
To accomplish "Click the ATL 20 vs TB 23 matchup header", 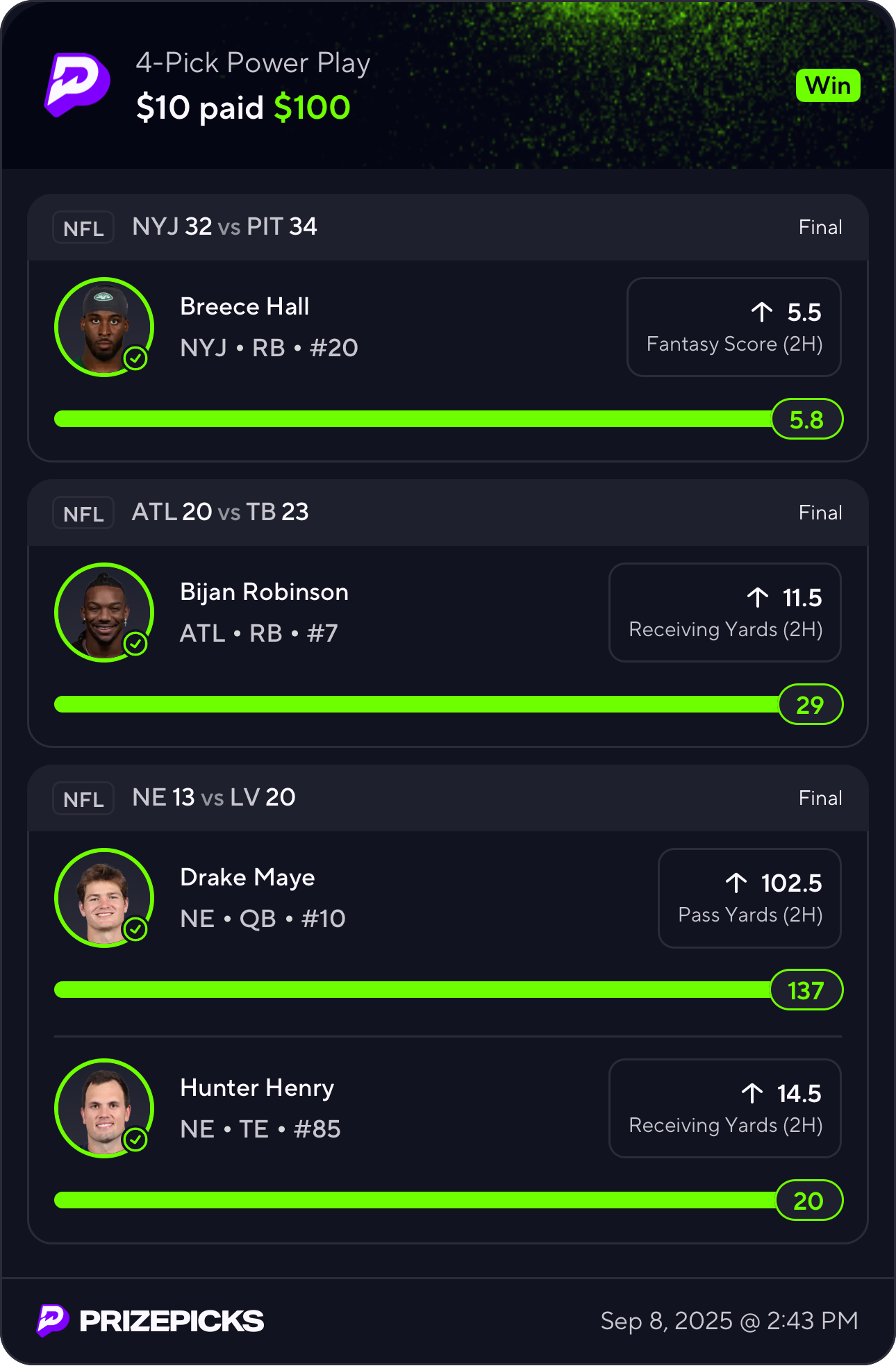I will (x=220, y=512).
